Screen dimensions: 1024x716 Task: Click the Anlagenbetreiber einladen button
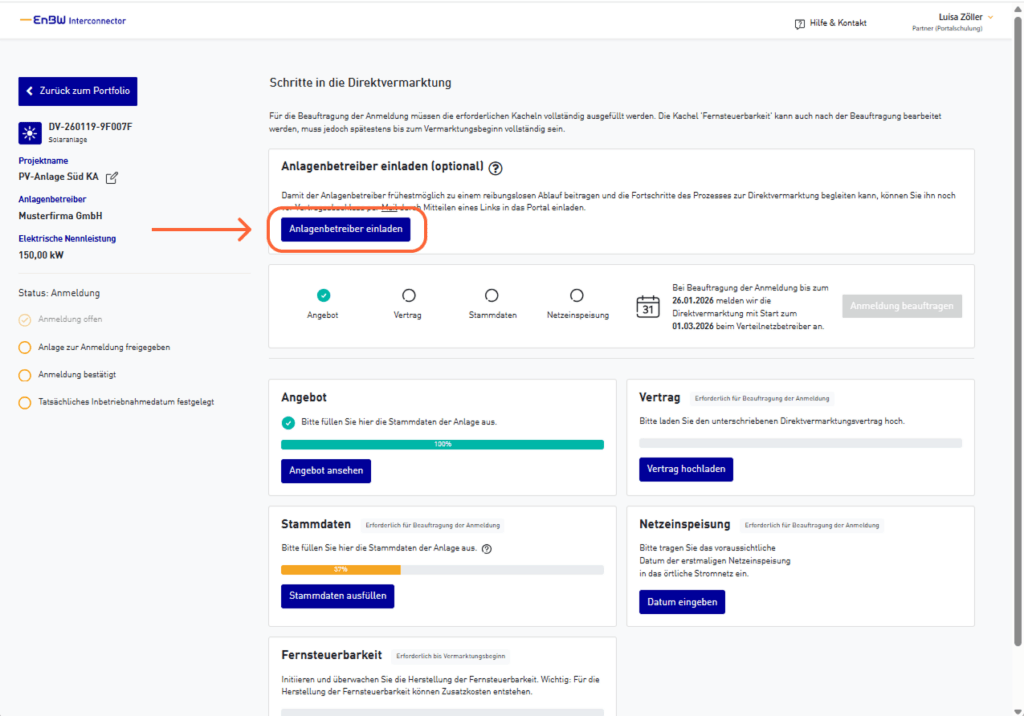tap(346, 229)
